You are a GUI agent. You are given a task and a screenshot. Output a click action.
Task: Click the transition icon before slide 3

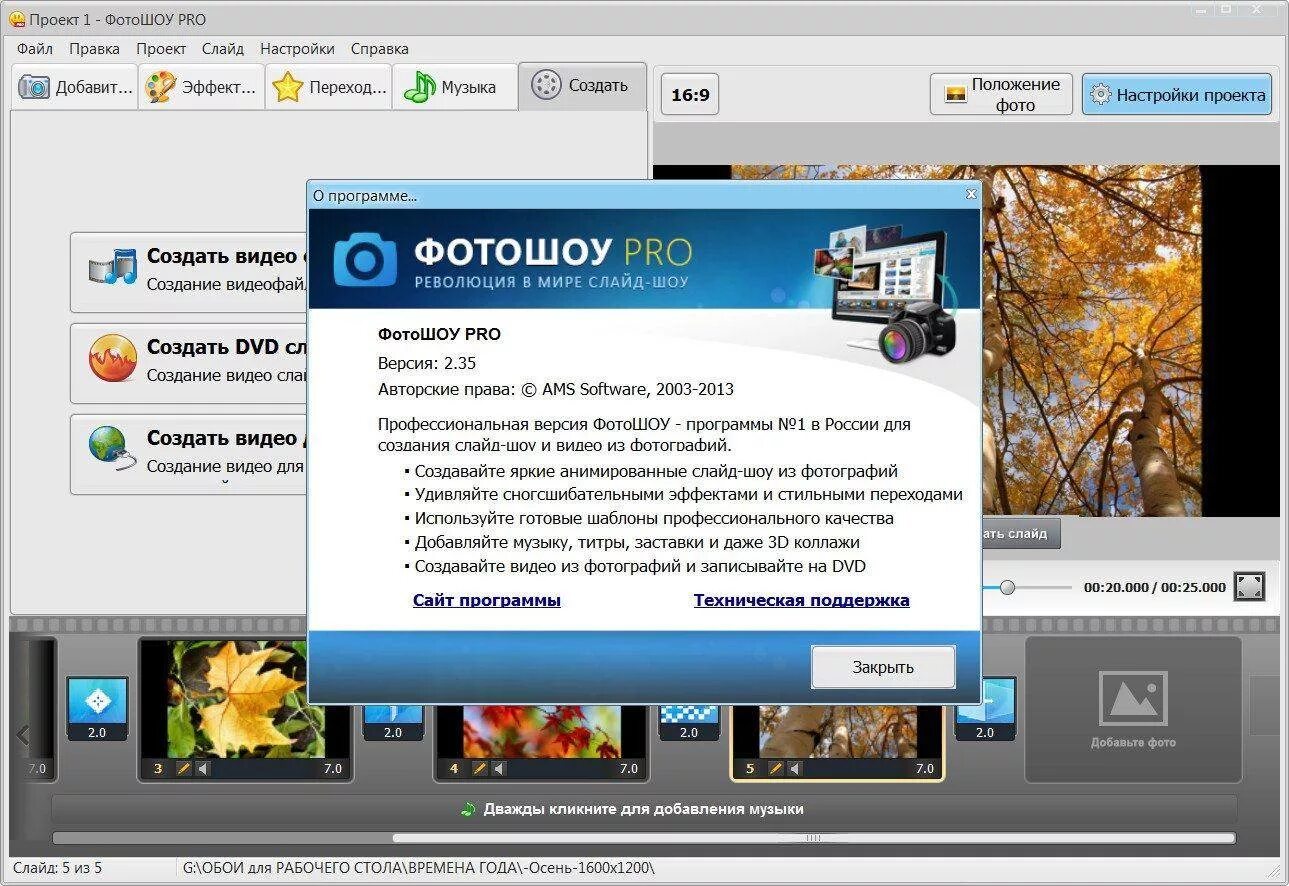point(97,708)
